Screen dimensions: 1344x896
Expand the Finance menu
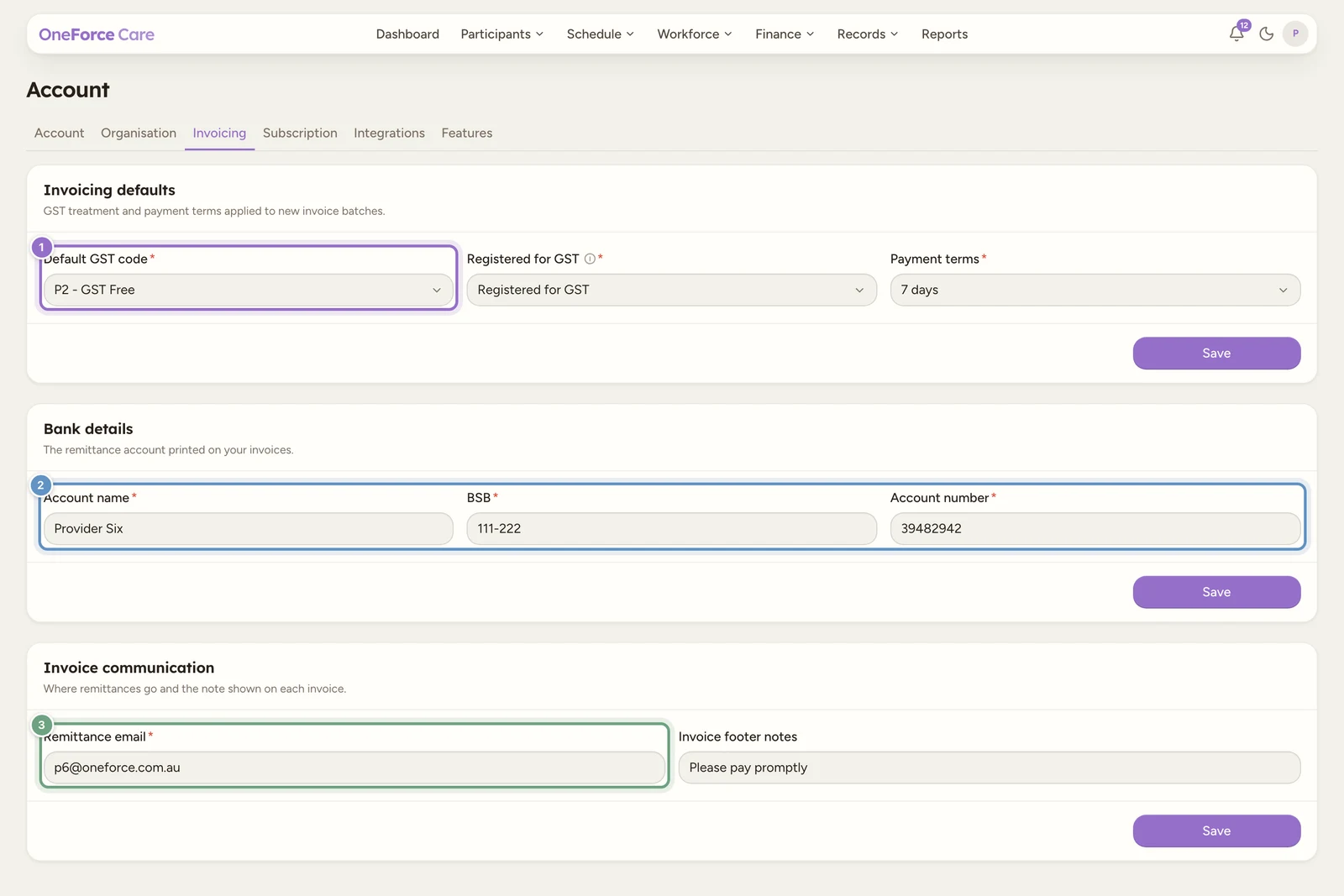pyautogui.click(x=784, y=34)
